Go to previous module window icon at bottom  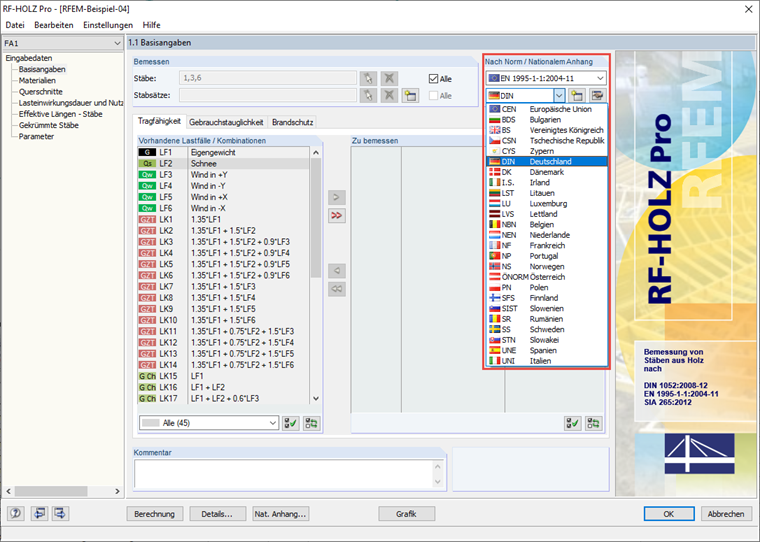coord(39,513)
